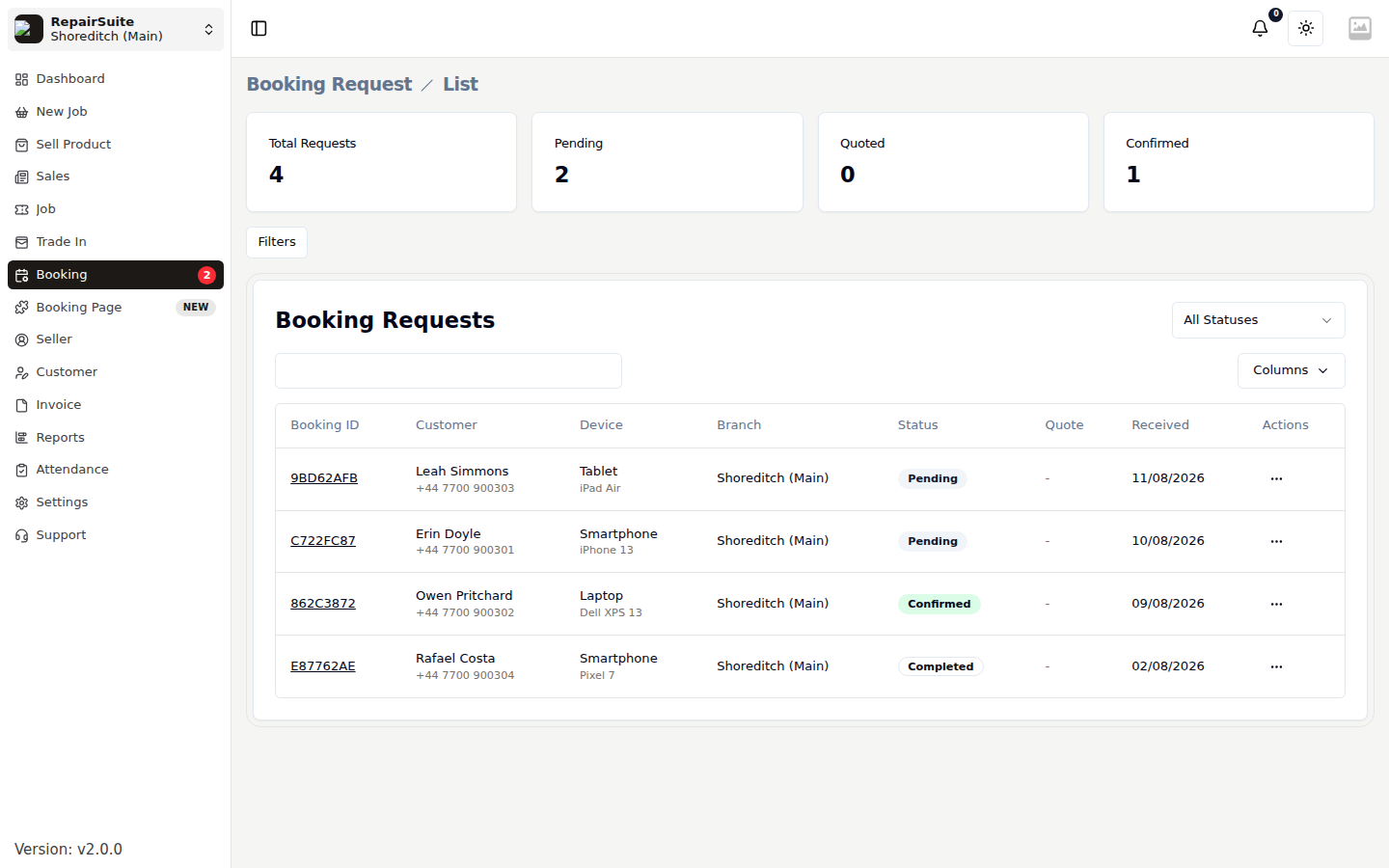This screenshot has width=1389, height=868.
Task: Open notifications bell icon
Action: point(1260,29)
